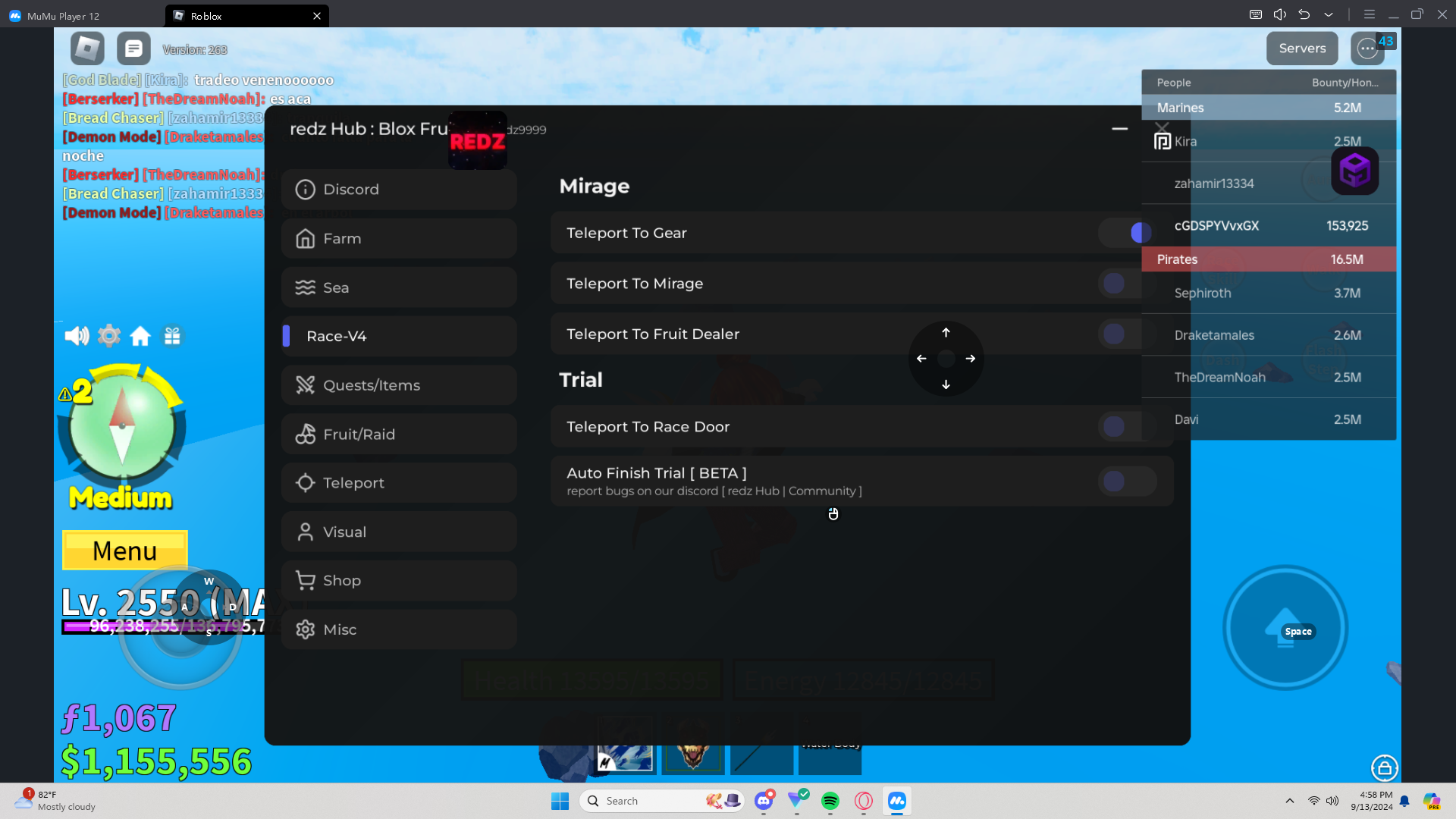Select the Race-V4 sidebar tab
This screenshot has width=1456, height=819.
pos(399,336)
